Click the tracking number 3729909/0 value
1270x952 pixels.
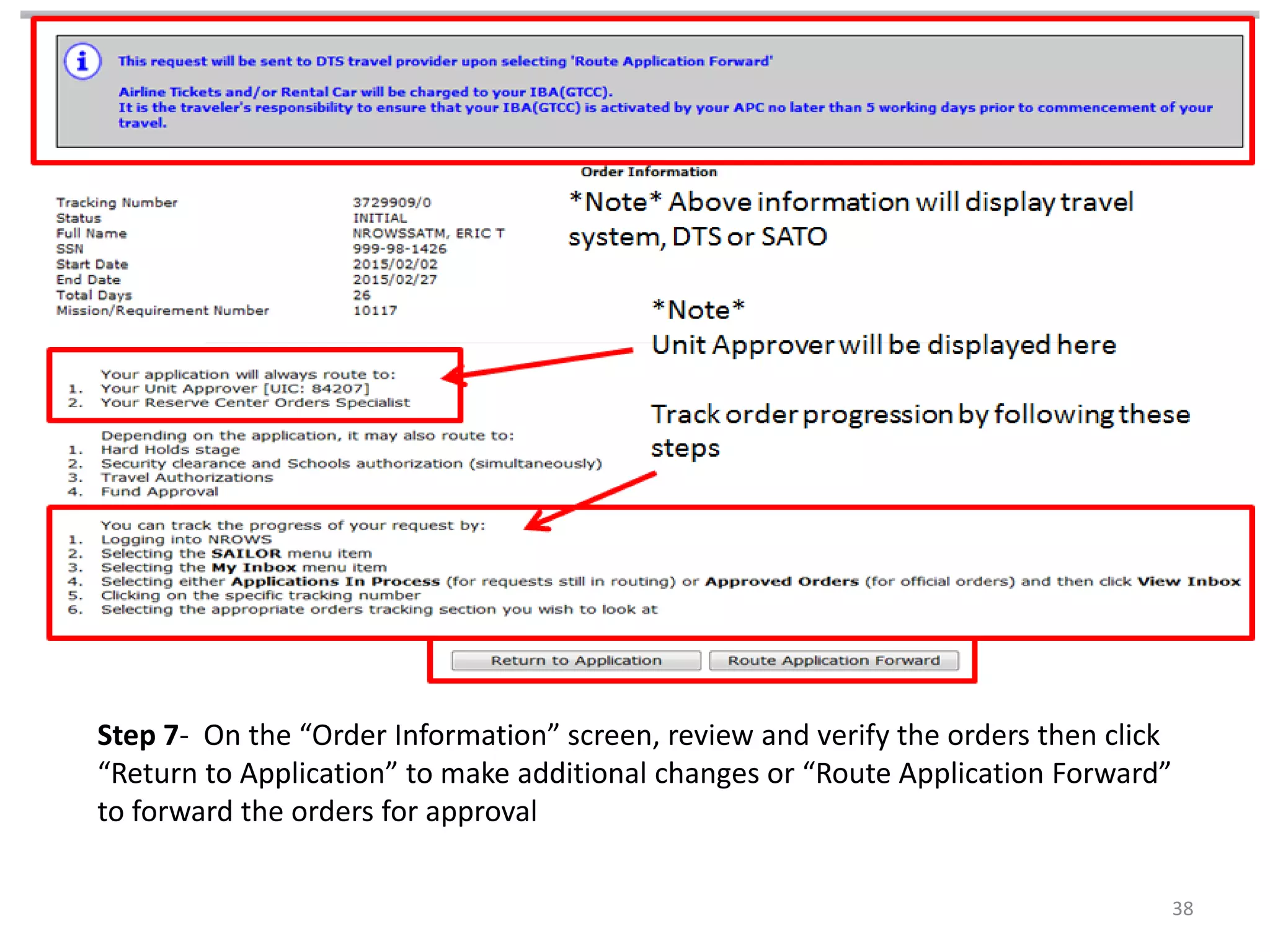pyautogui.click(x=392, y=203)
